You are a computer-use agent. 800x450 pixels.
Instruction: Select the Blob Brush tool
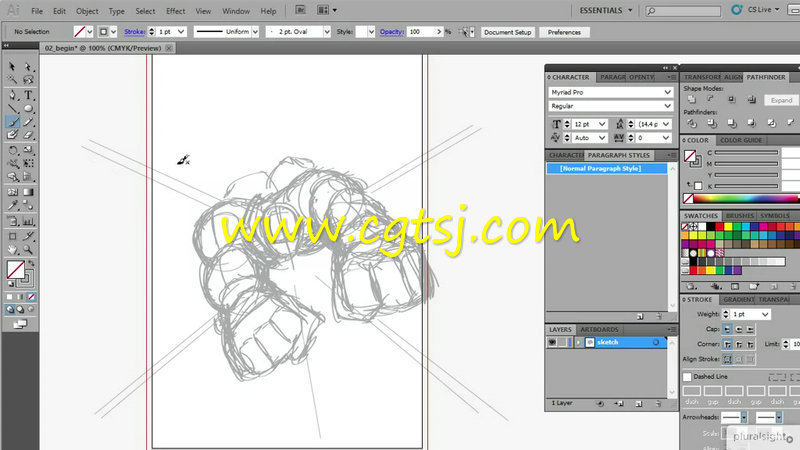click(12, 135)
